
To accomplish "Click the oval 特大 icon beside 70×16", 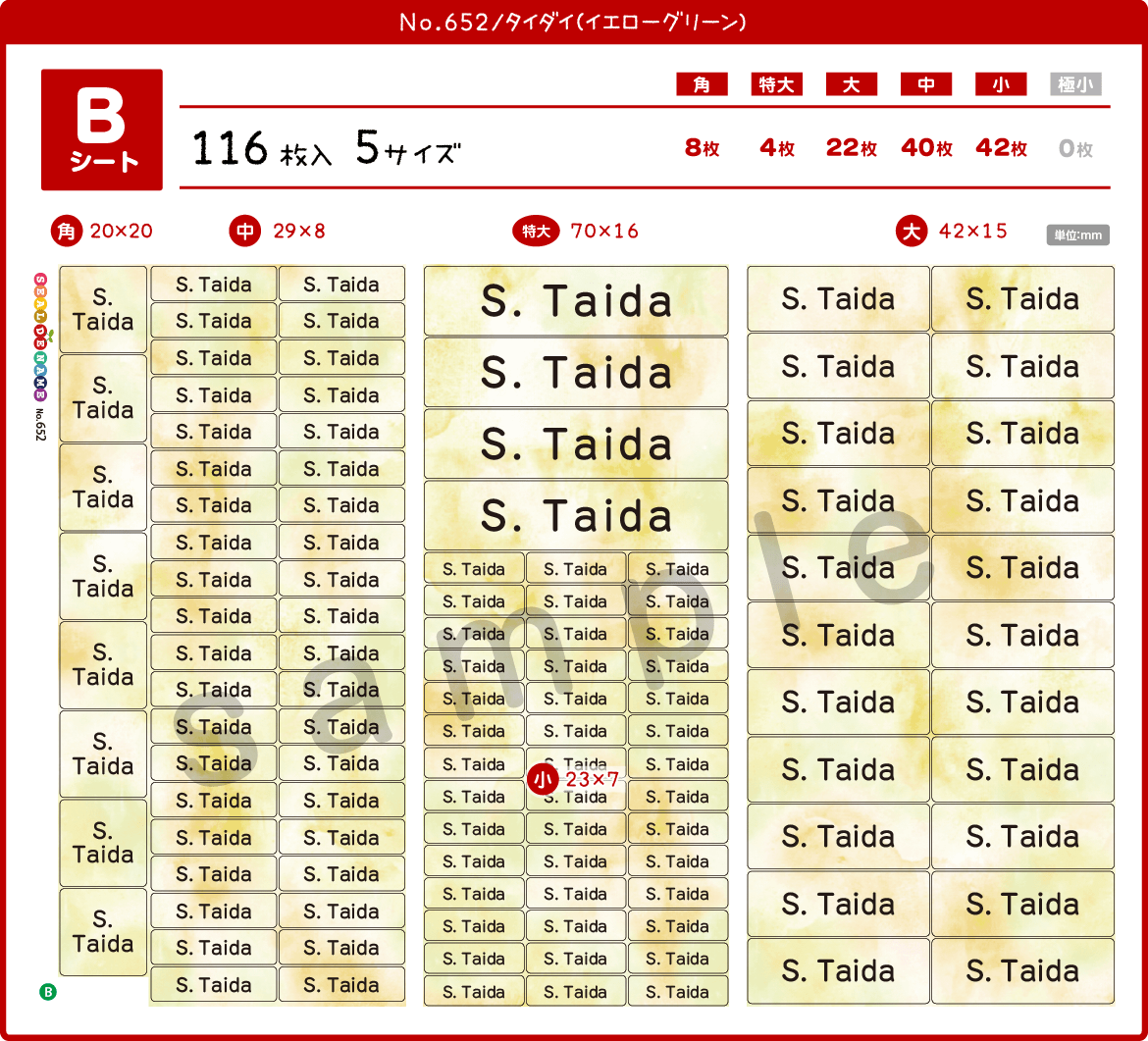I will 536,232.
